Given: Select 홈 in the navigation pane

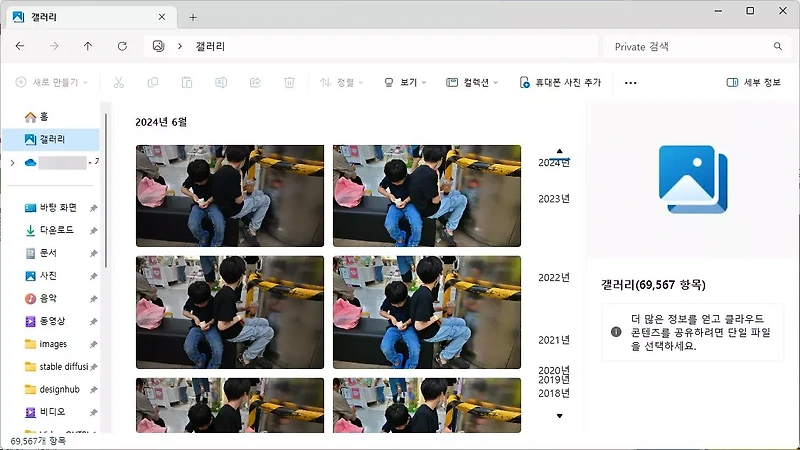Looking at the screenshot, I should click(51, 117).
